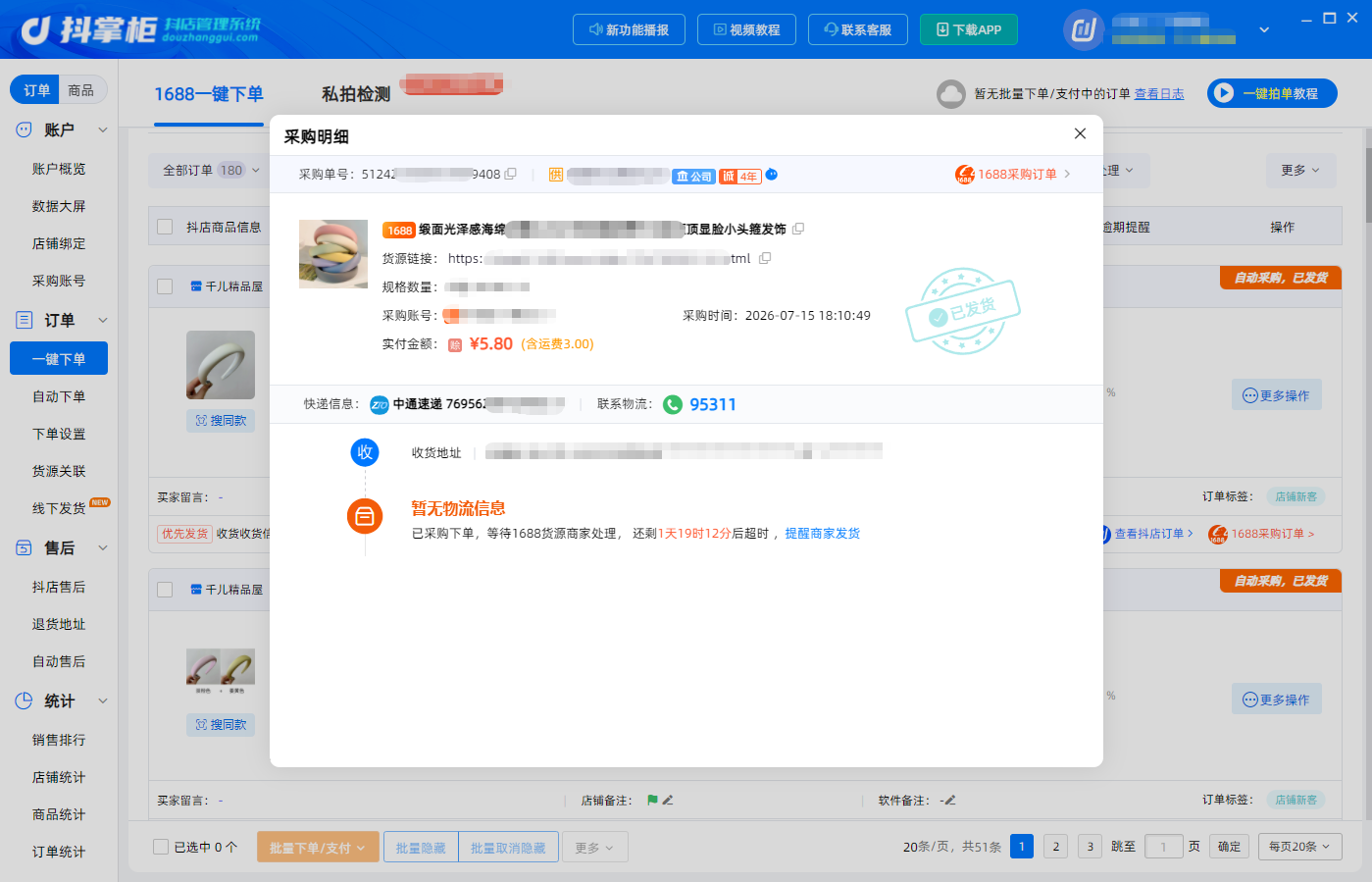1372x882 pixels.
Task: Copy the product title in dialog
Action: 798,229
